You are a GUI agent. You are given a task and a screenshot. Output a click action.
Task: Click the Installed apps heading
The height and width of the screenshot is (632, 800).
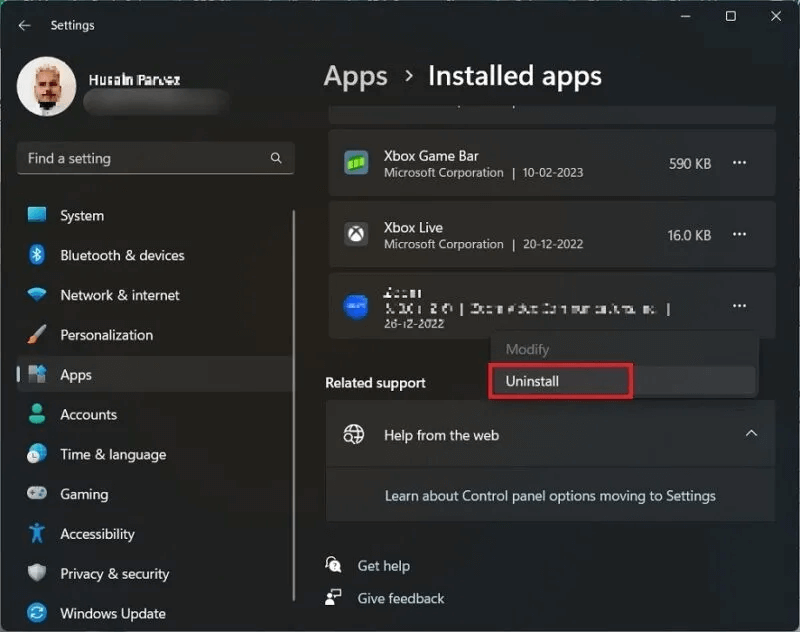515,76
